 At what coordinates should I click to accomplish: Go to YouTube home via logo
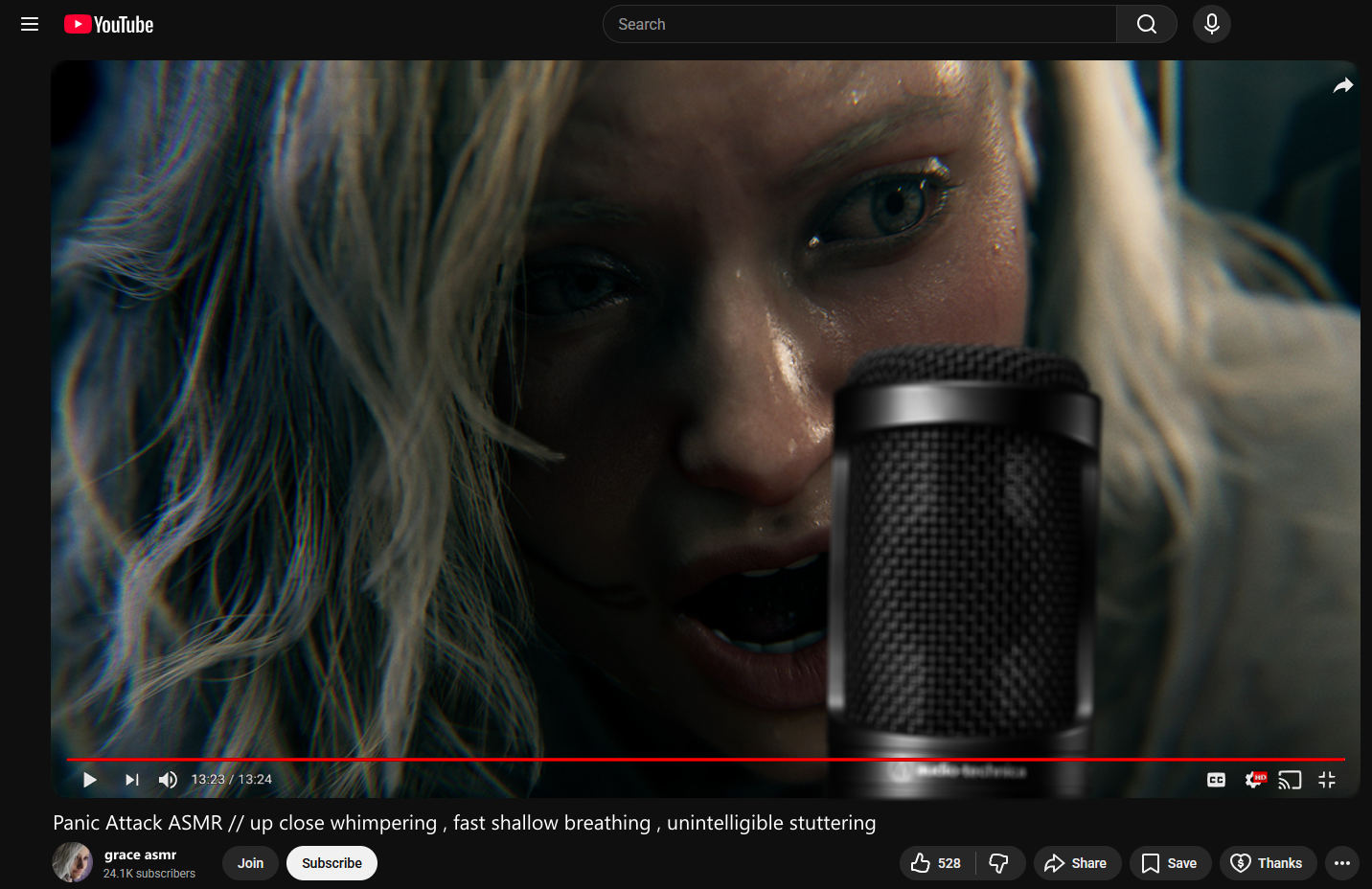109,24
